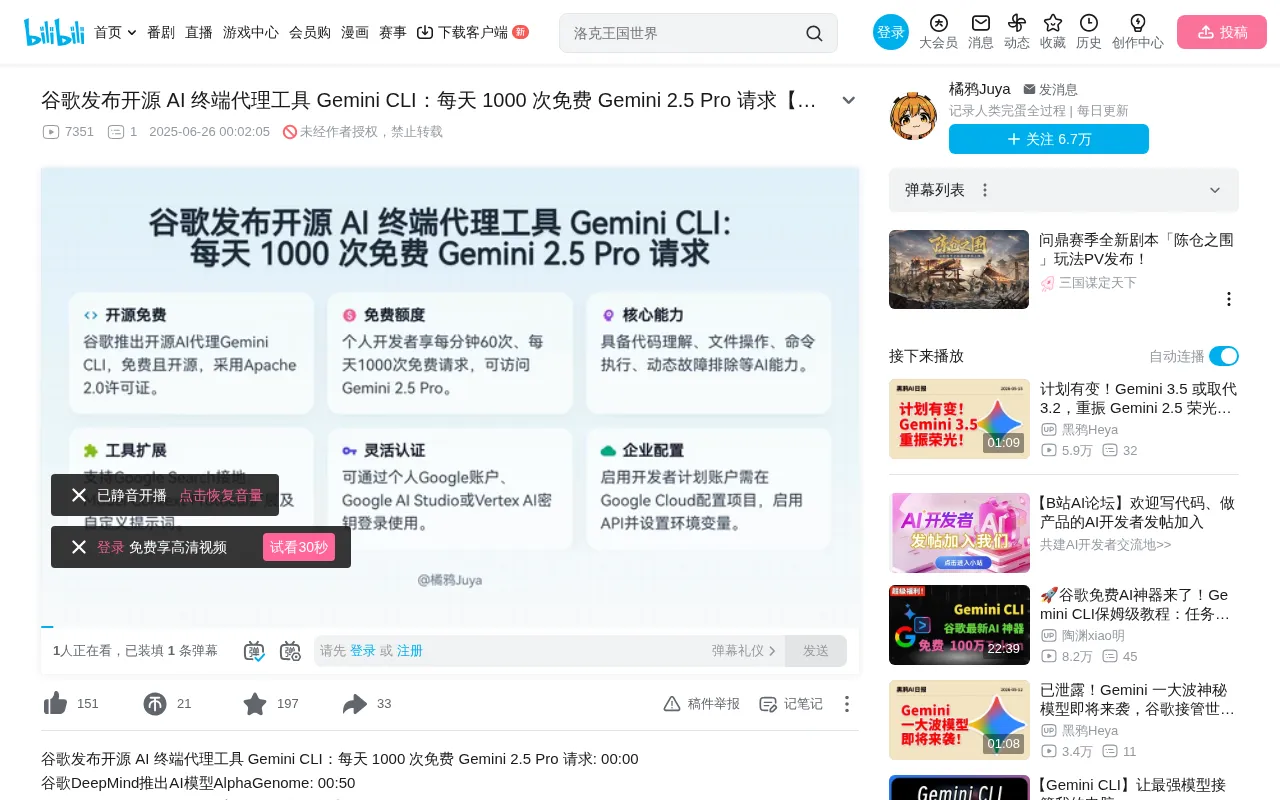
Task: Go to 游戏中心 nav item
Action: 251,32
